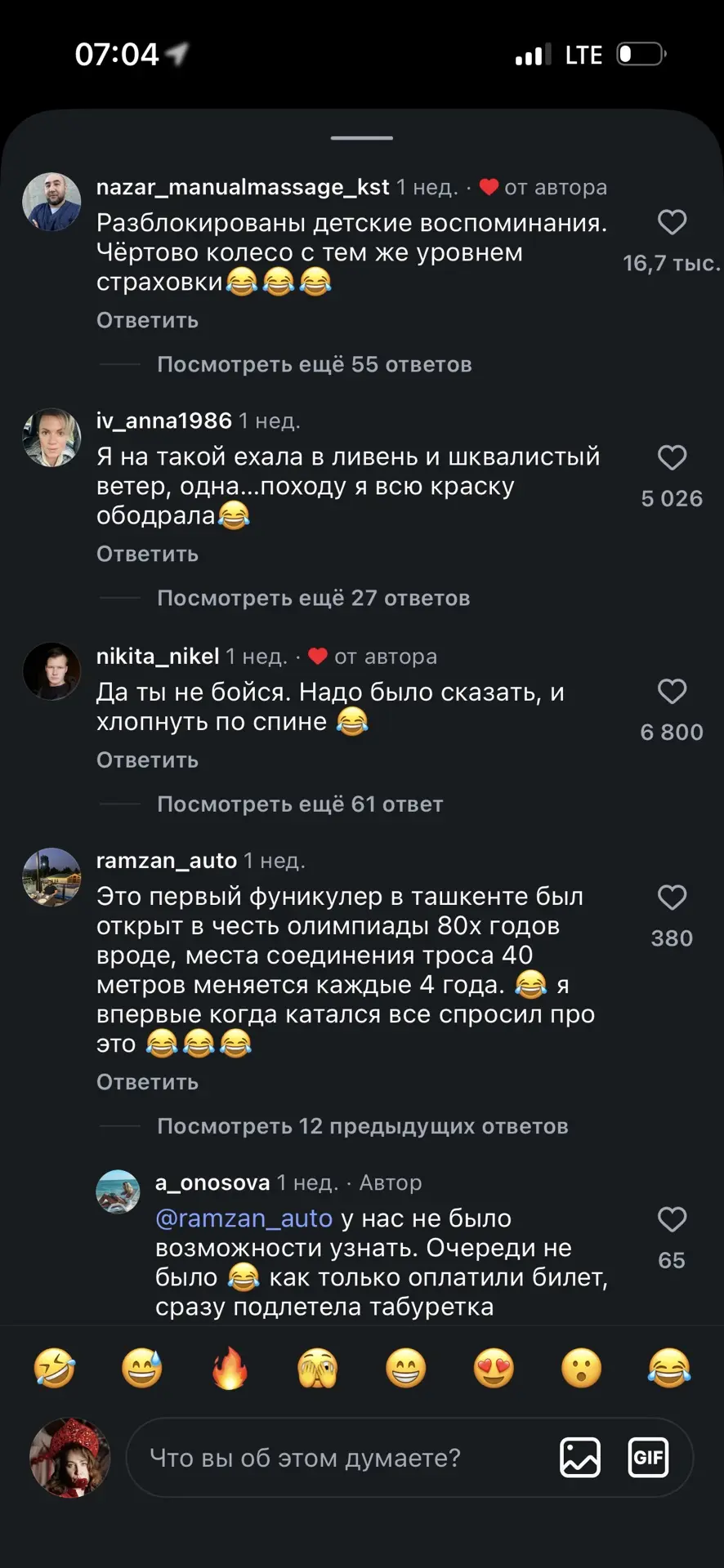
Task: Pick the fire emoji quick reaction
Action: 230,1368
